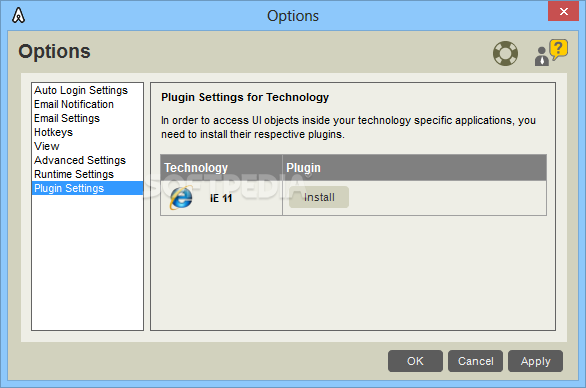Screen dimensions: 586x388
Task: Apply the settings changes
Action: 536,361
